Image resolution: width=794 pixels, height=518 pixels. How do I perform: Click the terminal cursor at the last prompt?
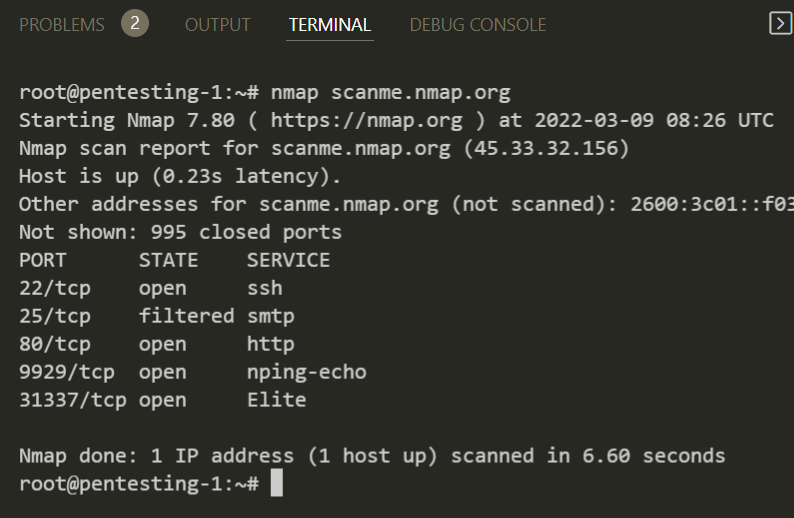(277, 484)
